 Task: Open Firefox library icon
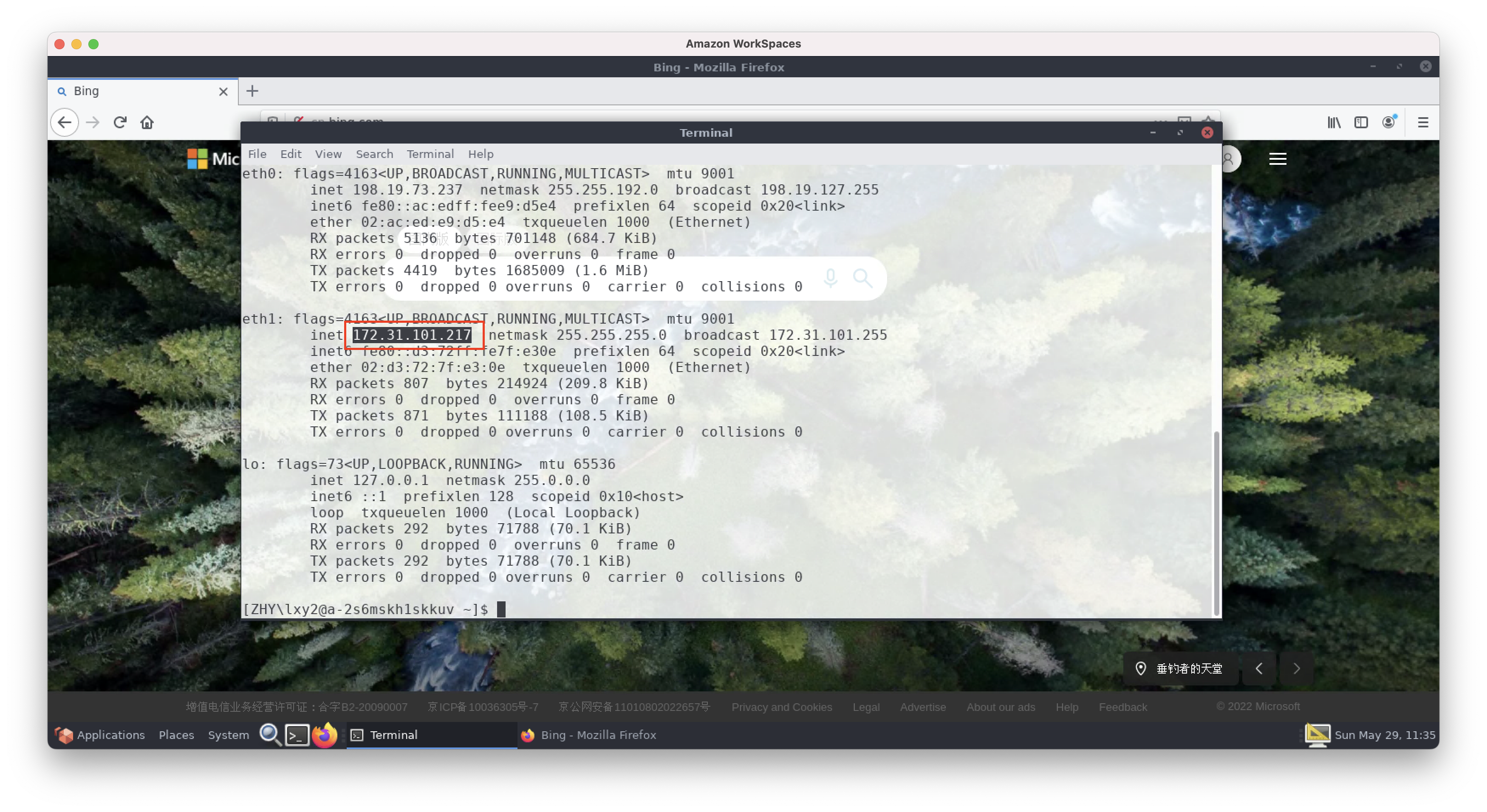coord(1334,122)
